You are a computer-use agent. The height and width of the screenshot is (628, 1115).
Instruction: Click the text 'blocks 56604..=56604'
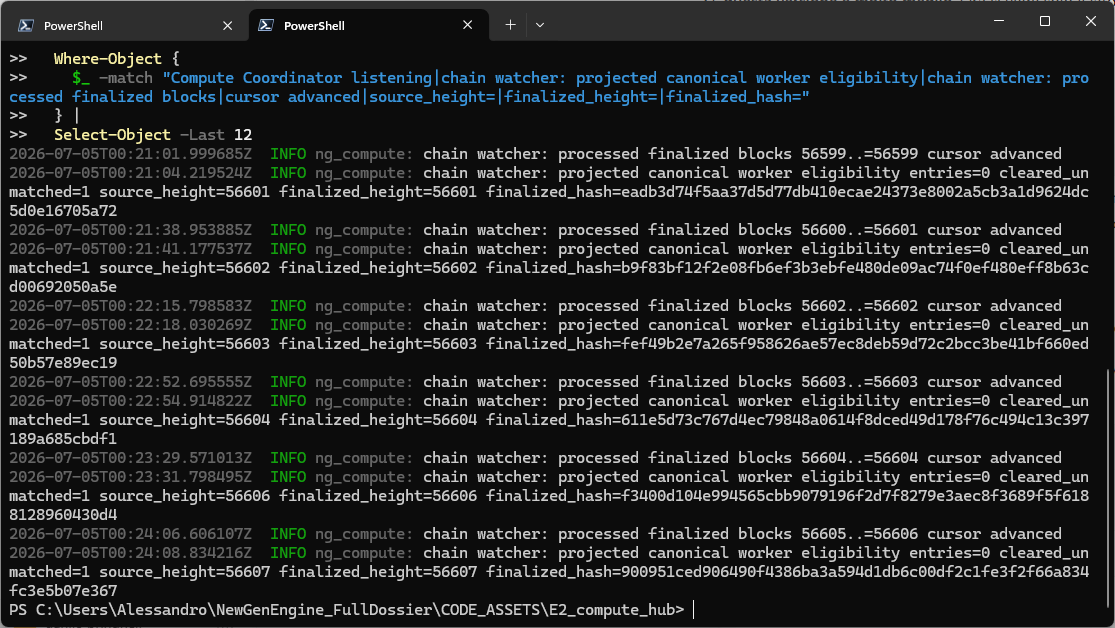(x=828, y=458)
